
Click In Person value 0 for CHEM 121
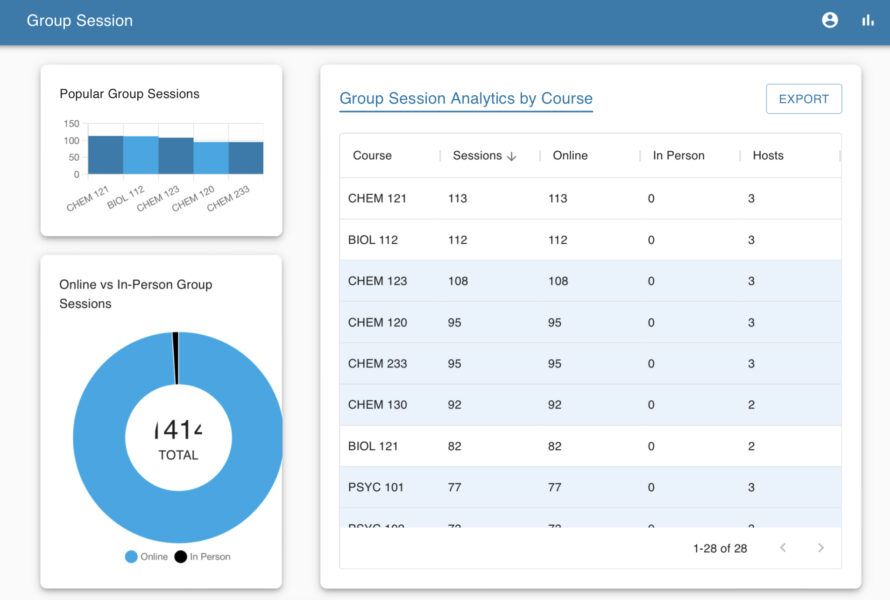(651, 199)
